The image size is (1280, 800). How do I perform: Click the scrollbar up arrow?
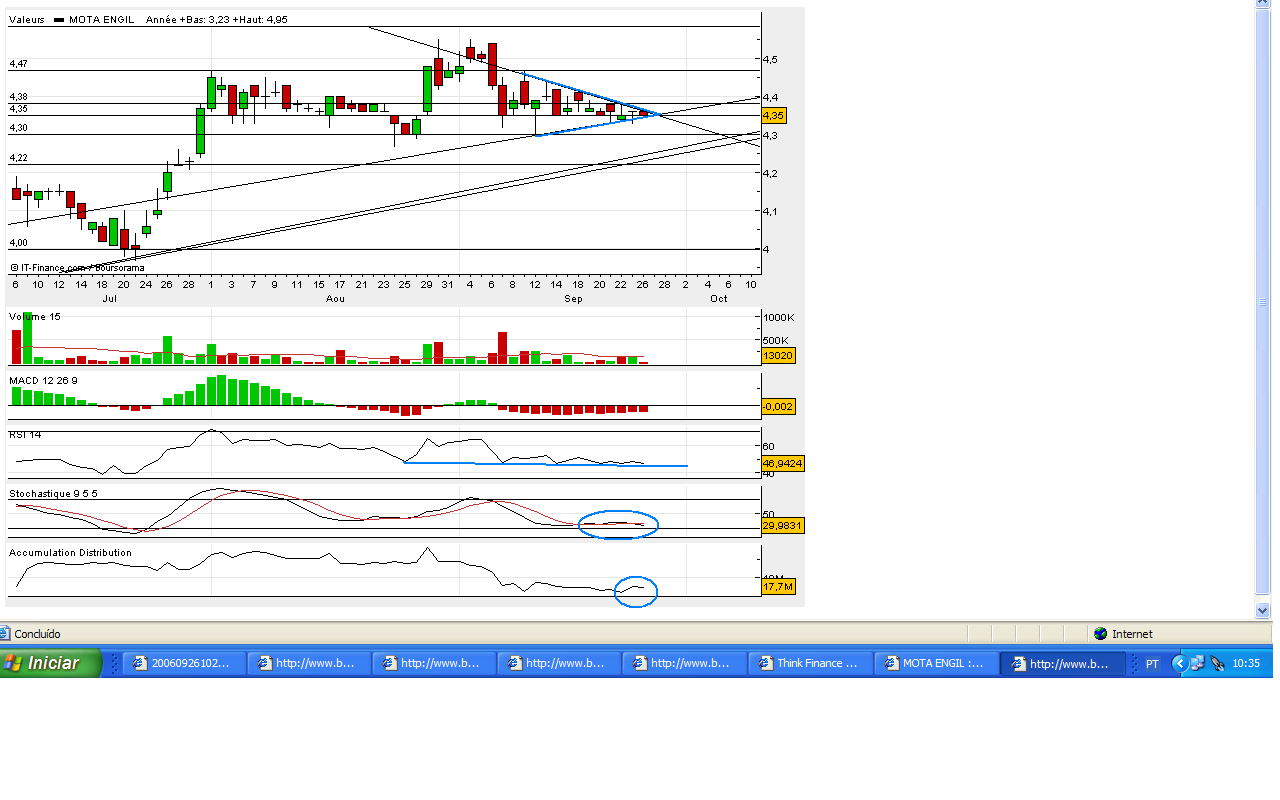click(1263, 4)
